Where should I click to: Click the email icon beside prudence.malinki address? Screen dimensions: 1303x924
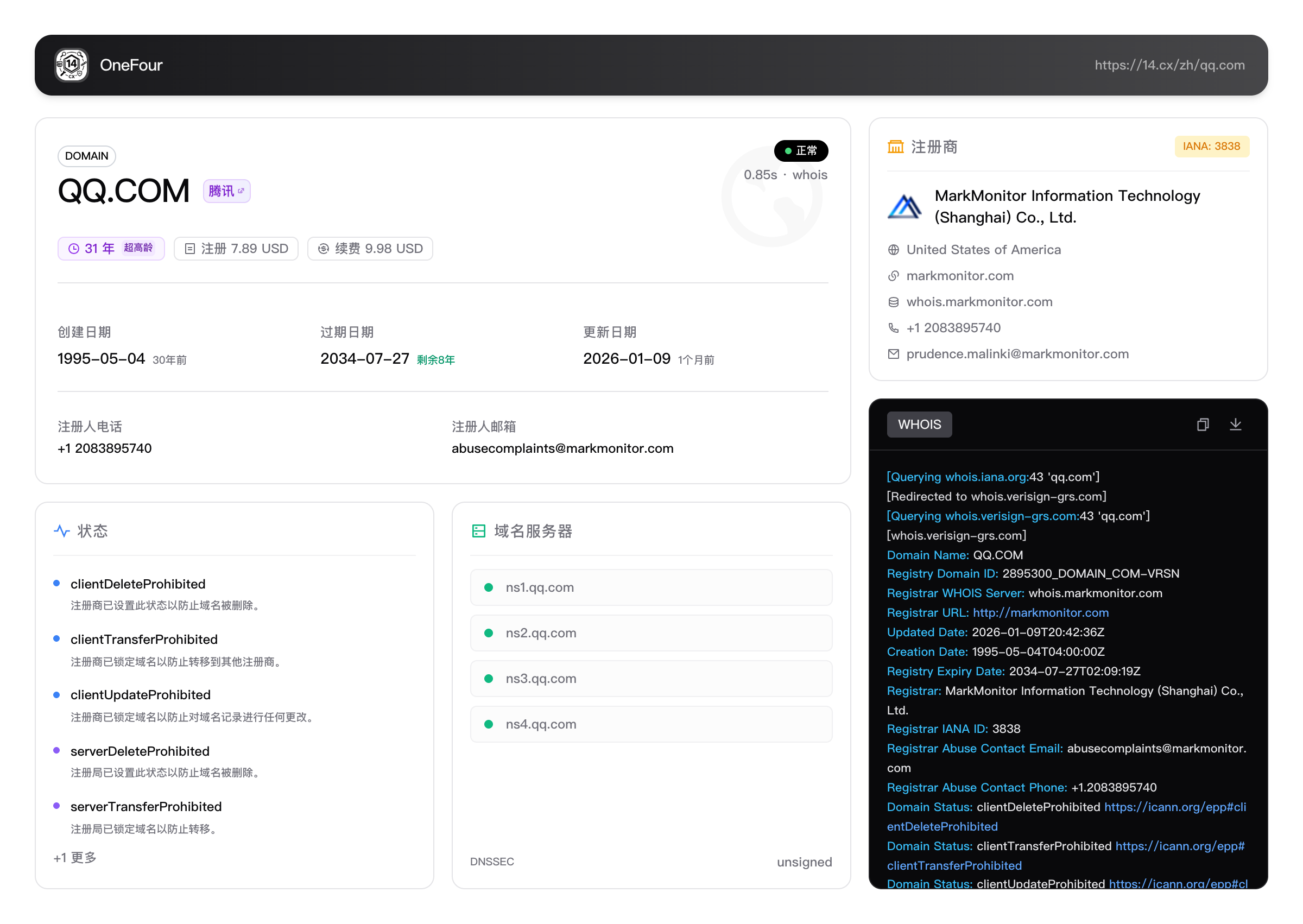(893, 355)
